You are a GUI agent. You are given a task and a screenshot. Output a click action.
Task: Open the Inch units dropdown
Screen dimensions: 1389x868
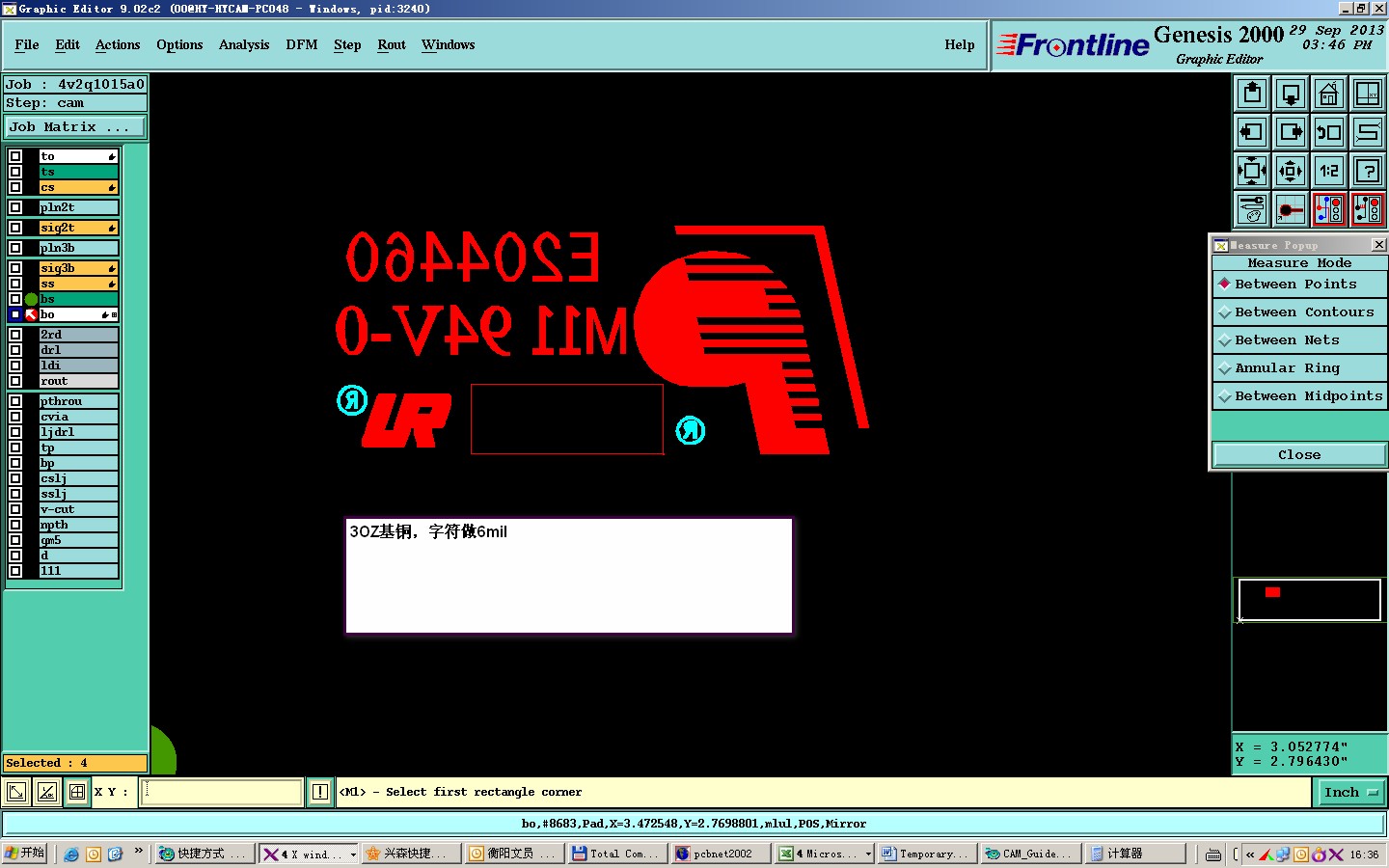click(x=1350, y=793)
